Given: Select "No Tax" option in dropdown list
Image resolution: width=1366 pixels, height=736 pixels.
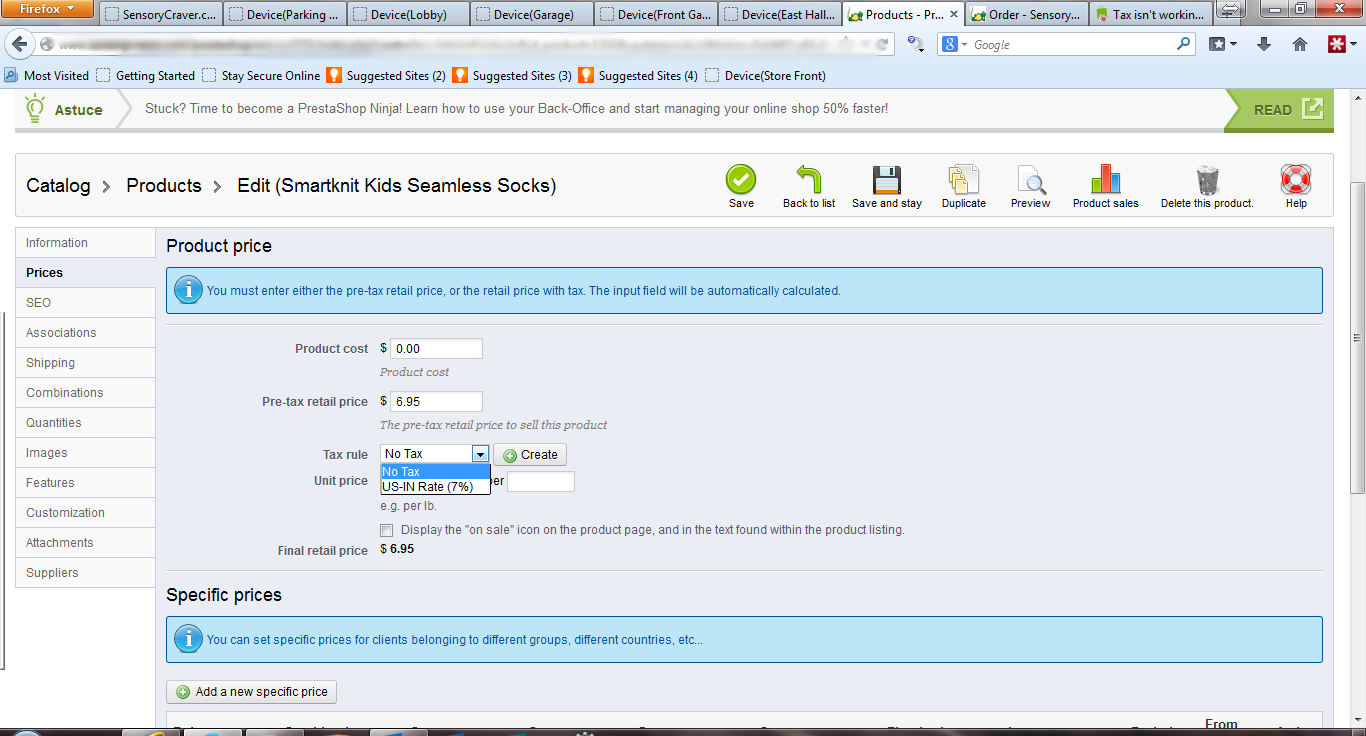Looking at the screenshot, I should pos(435,472).
